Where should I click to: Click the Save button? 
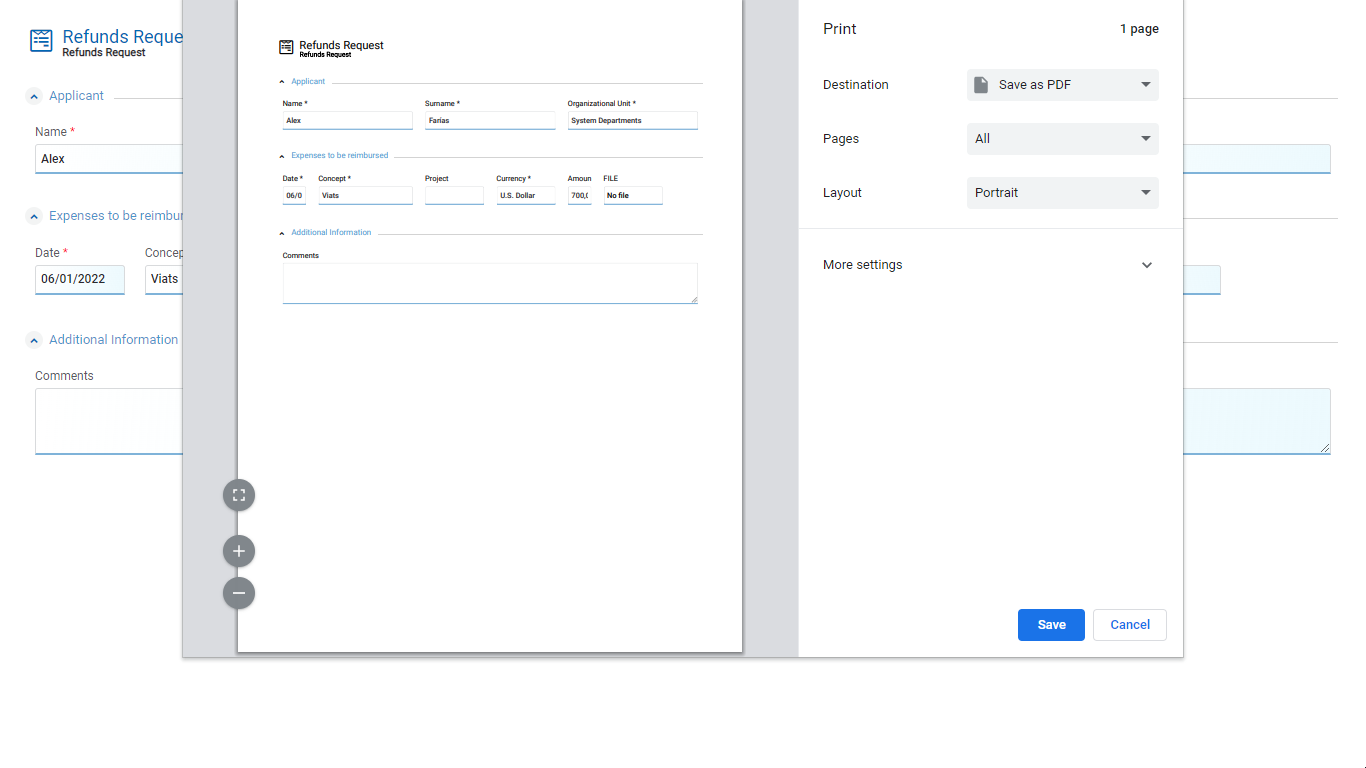click(x=1051, y=625)
